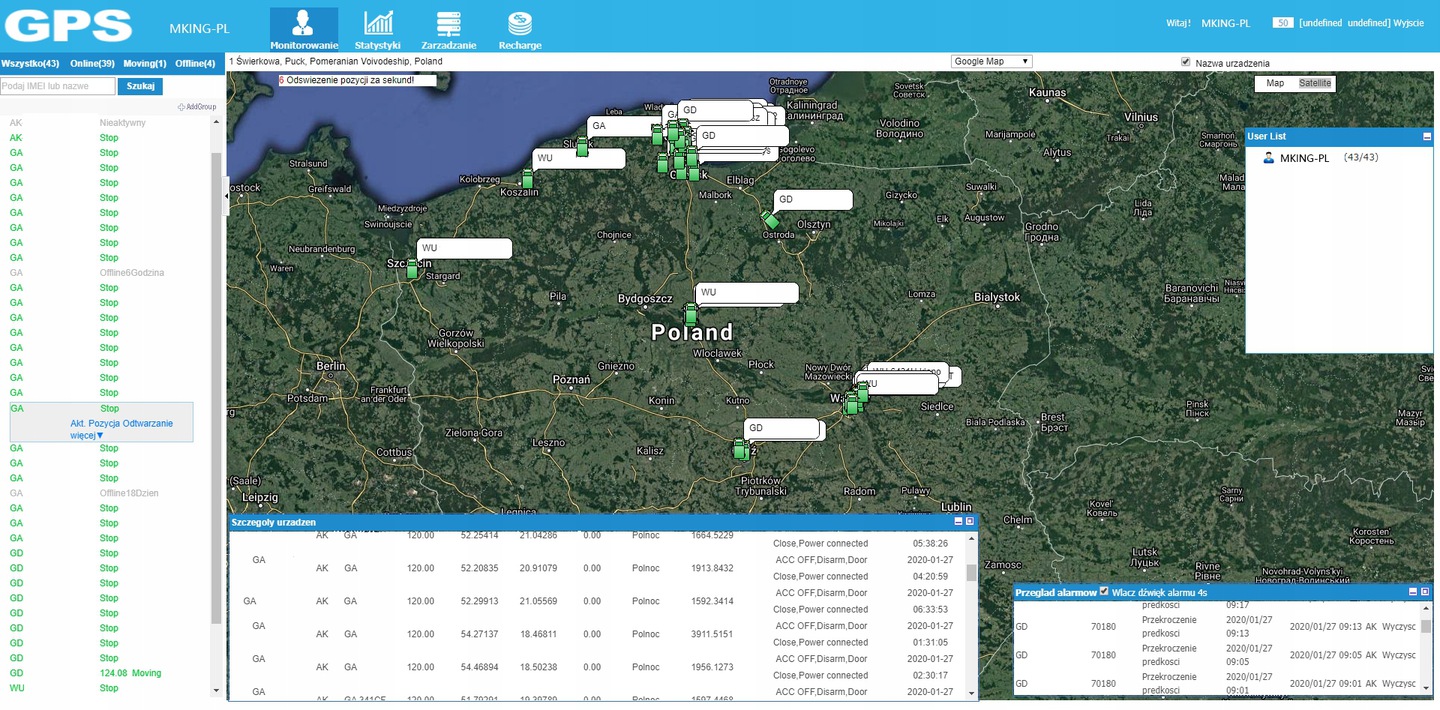Open the Google Map provider dropdown
Viewport: 1440px width, 710px height.
(991, 62)
